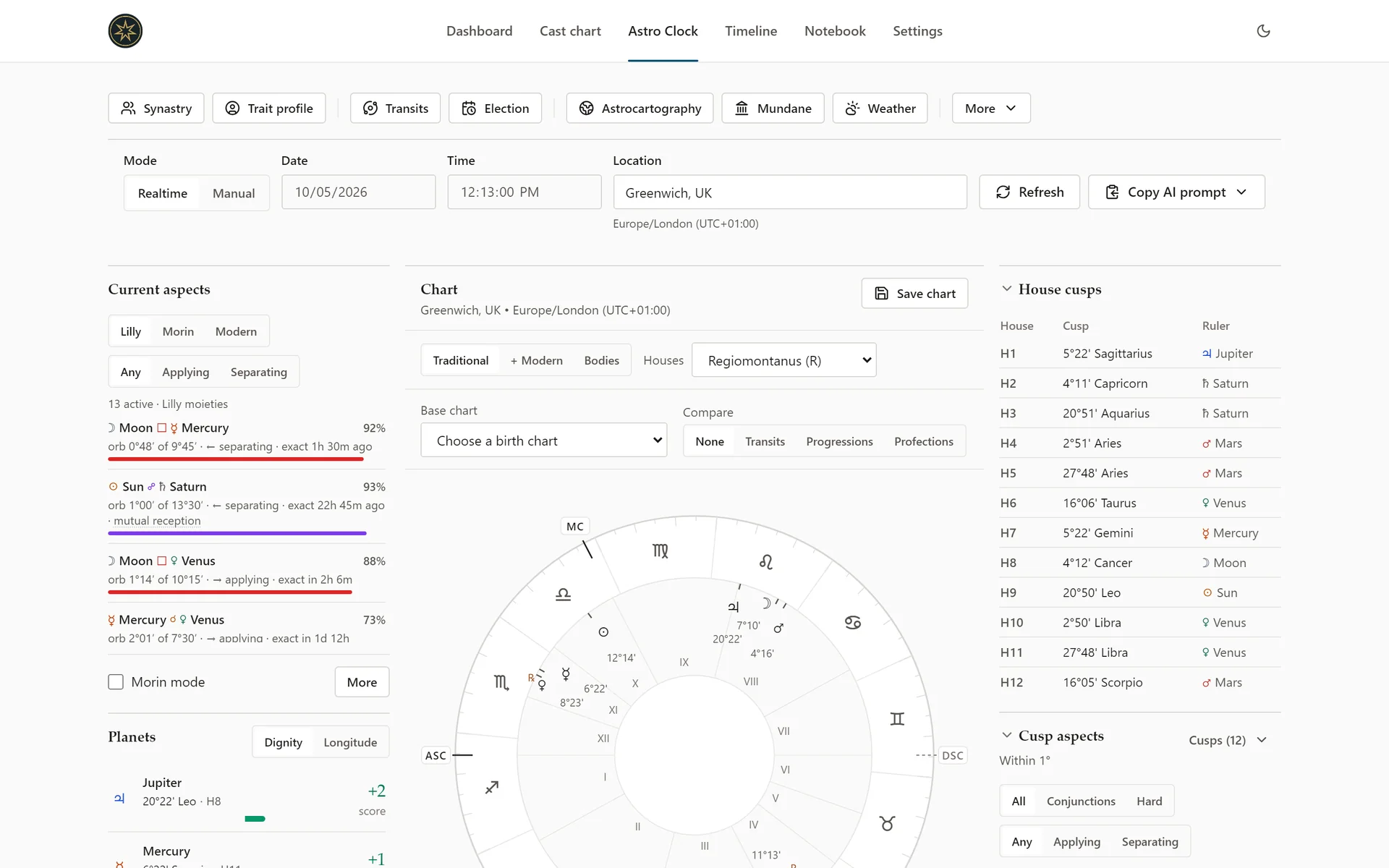Collapse the House cusps section
The height and width of the screenshot is (868, 1389).
tap(1006, 289)
